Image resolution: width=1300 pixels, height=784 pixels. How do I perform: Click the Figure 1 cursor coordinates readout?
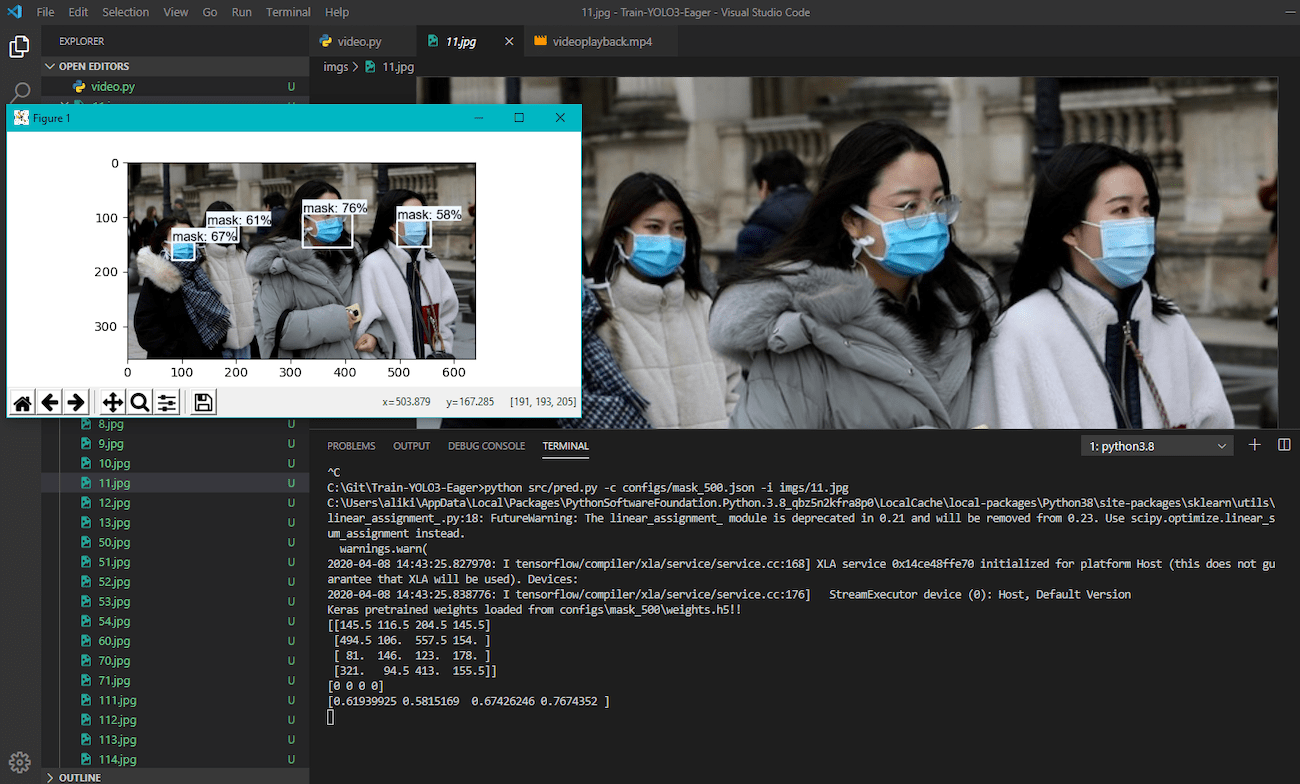pos(479,402)
